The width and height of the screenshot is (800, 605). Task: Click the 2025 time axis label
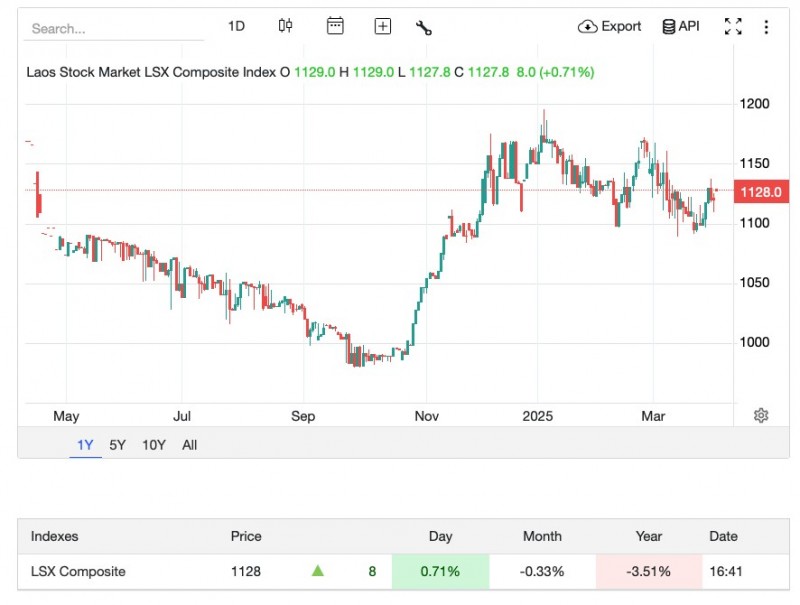538,416
